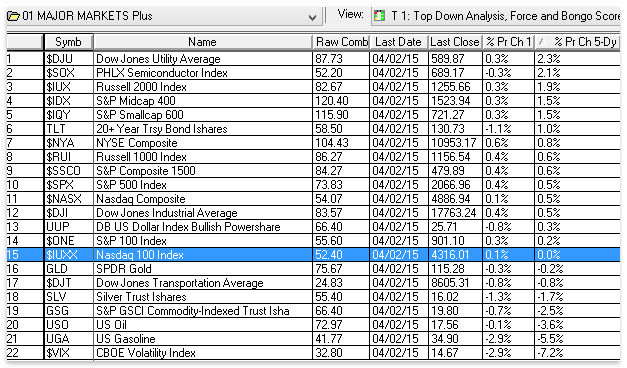Select the $SOX symbol cell

[x=68, y=73]
